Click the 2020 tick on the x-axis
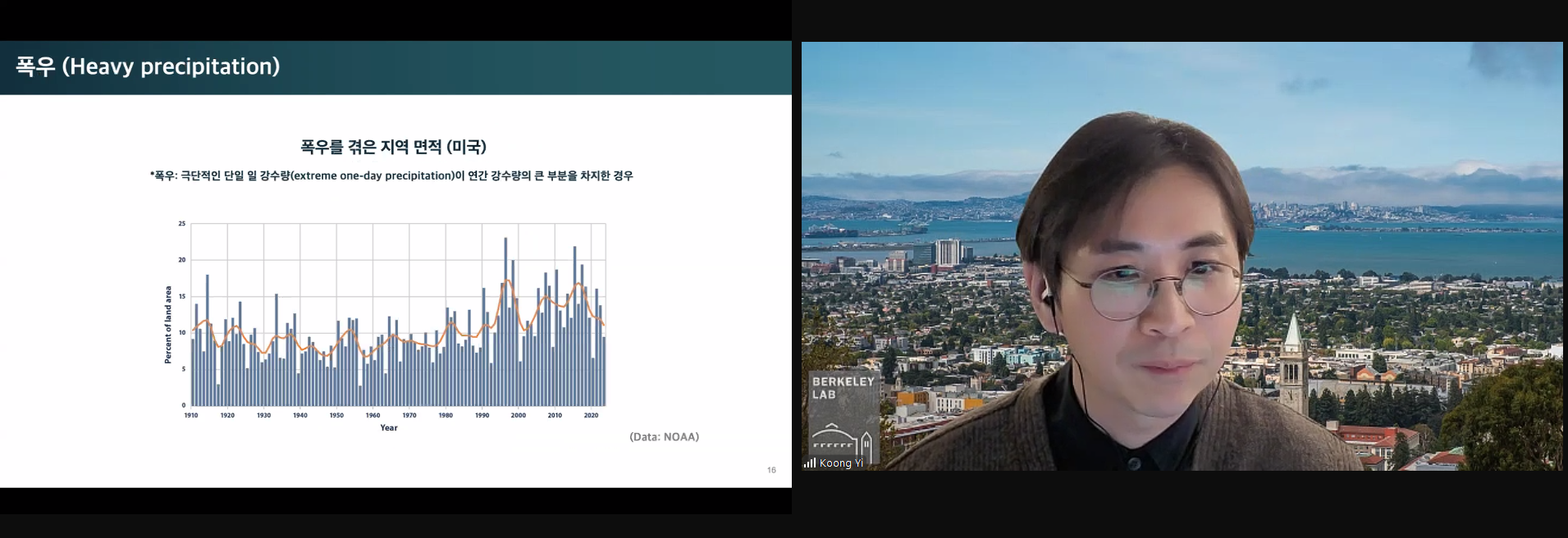The image size is (1568, 538). tap(591, 415)
